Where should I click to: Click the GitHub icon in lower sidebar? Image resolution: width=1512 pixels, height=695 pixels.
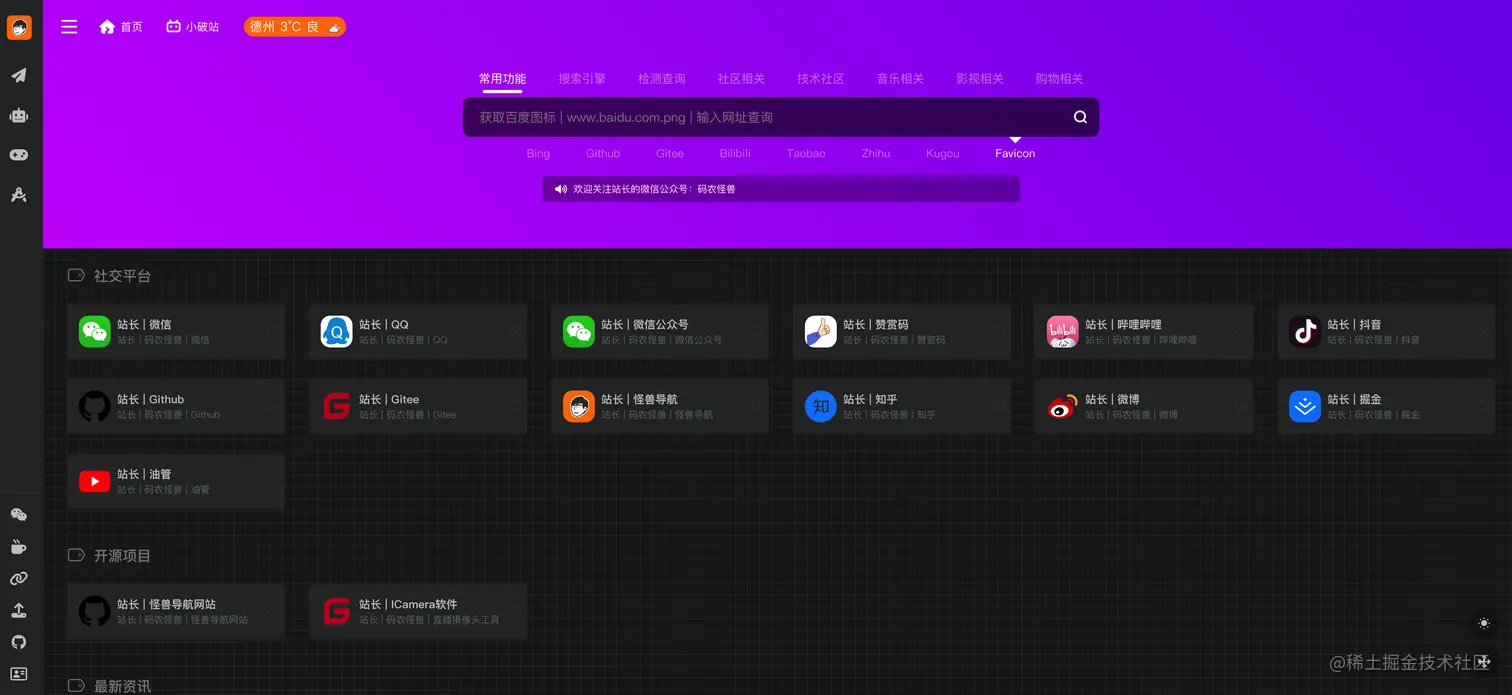click(x=19, y=642)
